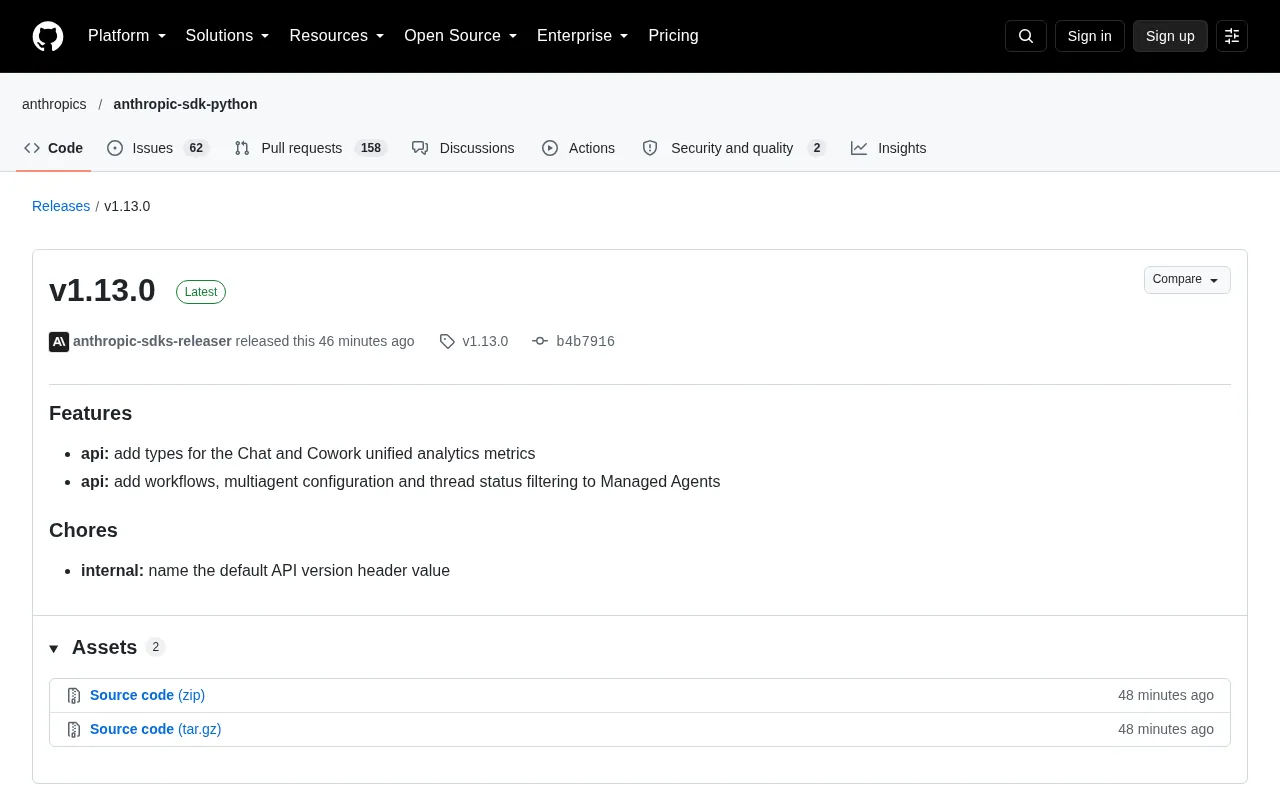Click the anthropic-sdks-releaser avatar
The width and height of the screenshot is (1280, 800).
point(59,341)
